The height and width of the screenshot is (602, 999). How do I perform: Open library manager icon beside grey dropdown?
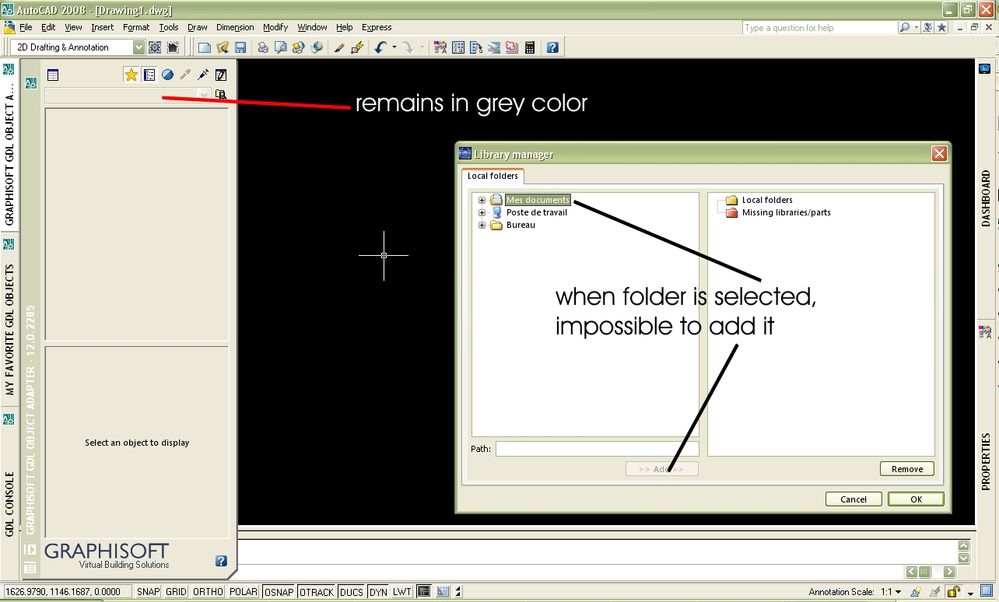point(220,94)
